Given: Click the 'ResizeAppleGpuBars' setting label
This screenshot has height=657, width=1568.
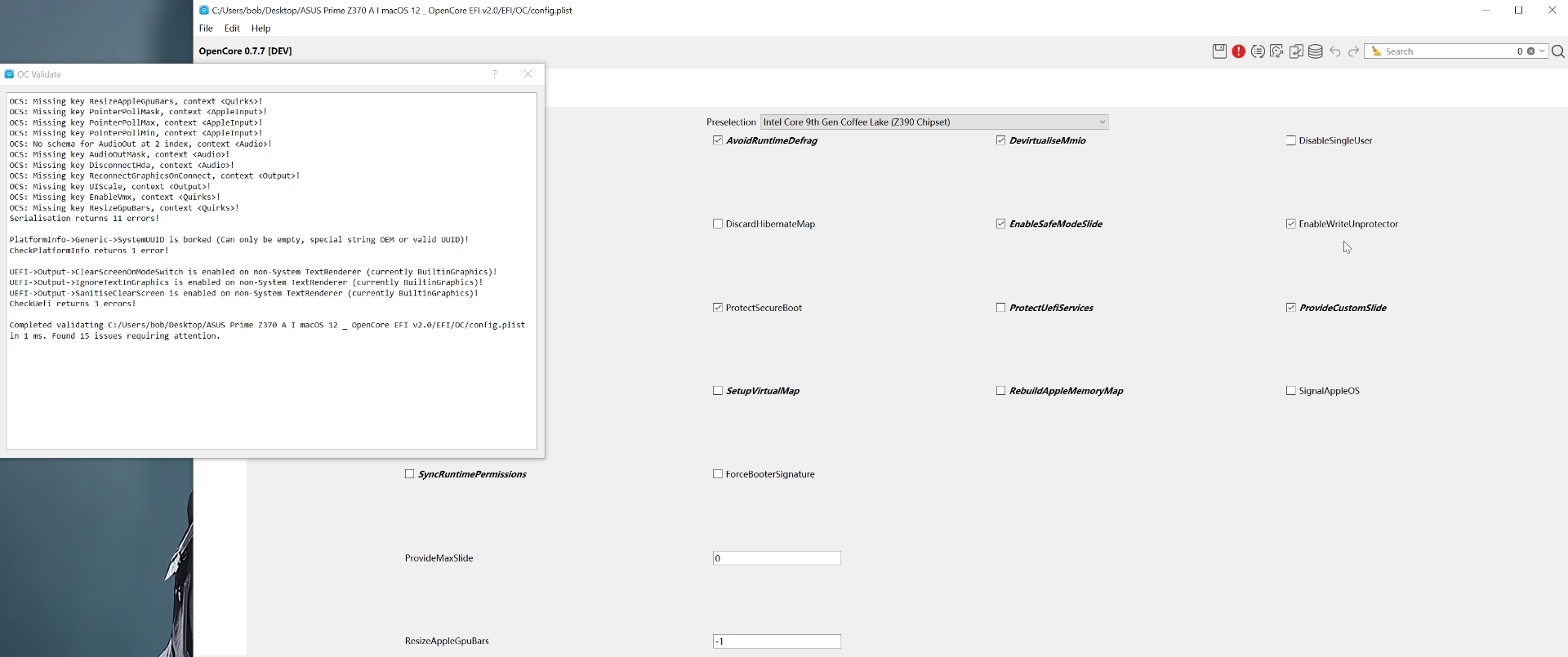Looking at the screenshot, I should pyautogui.click(x=447, y=641).
